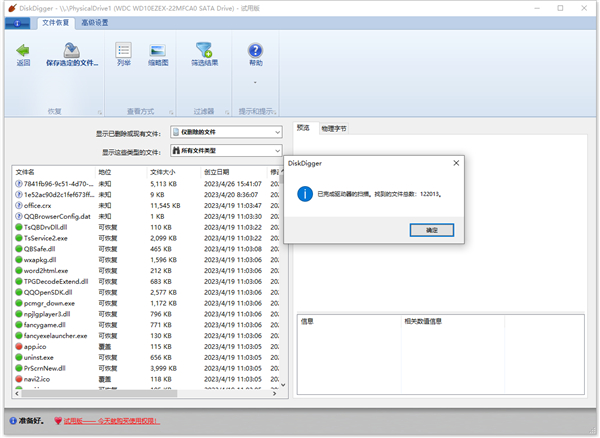Expand the 显示已删除或现有文件 dropdown
Viewport: 600px width, 438px height.
point(276,132)
